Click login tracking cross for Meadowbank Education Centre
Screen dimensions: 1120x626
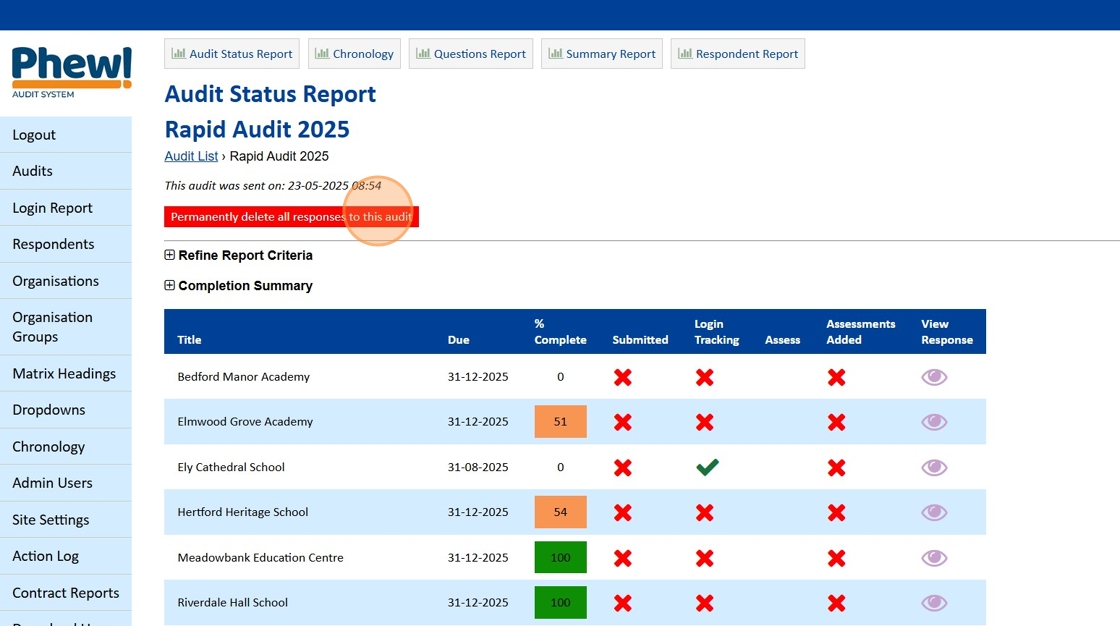tap(705, 558)
